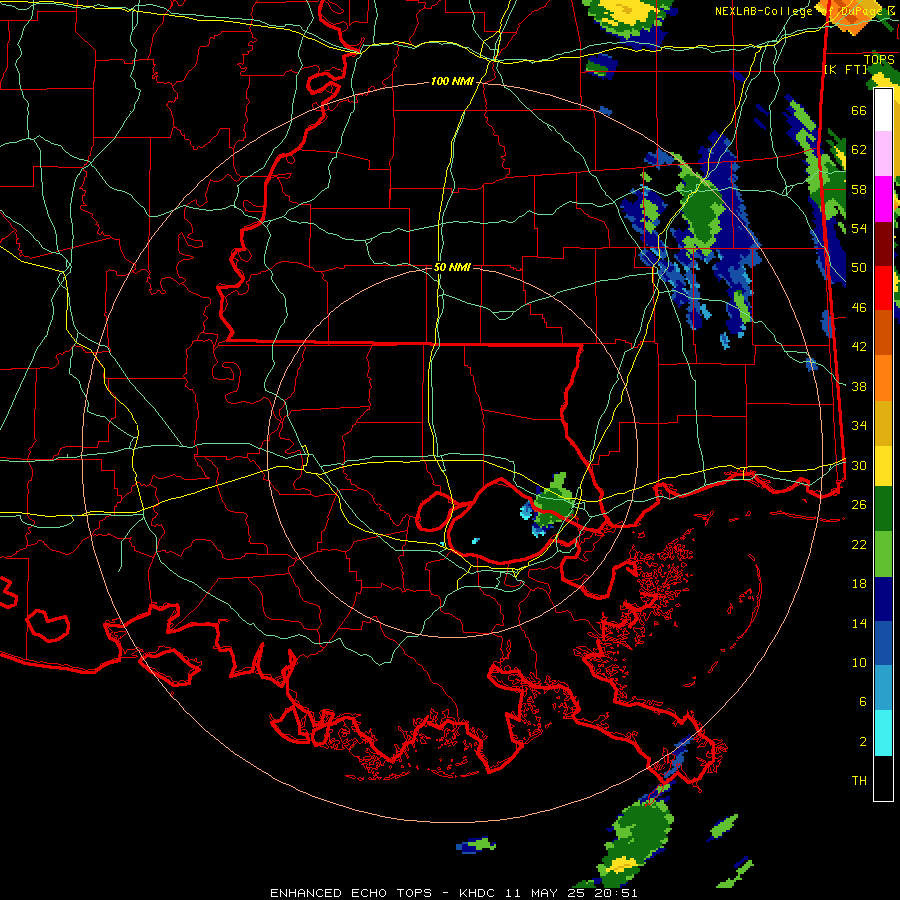
Task: Click the bright red legend segment
Action: coord(883,288)
